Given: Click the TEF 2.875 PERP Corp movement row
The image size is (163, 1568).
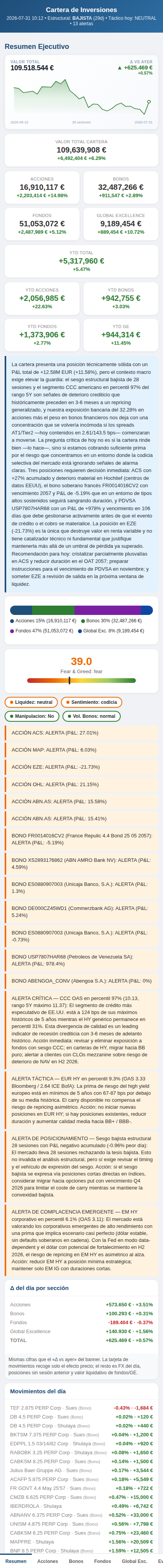Looking at the screenshot, I should [x=81, y=1420].
